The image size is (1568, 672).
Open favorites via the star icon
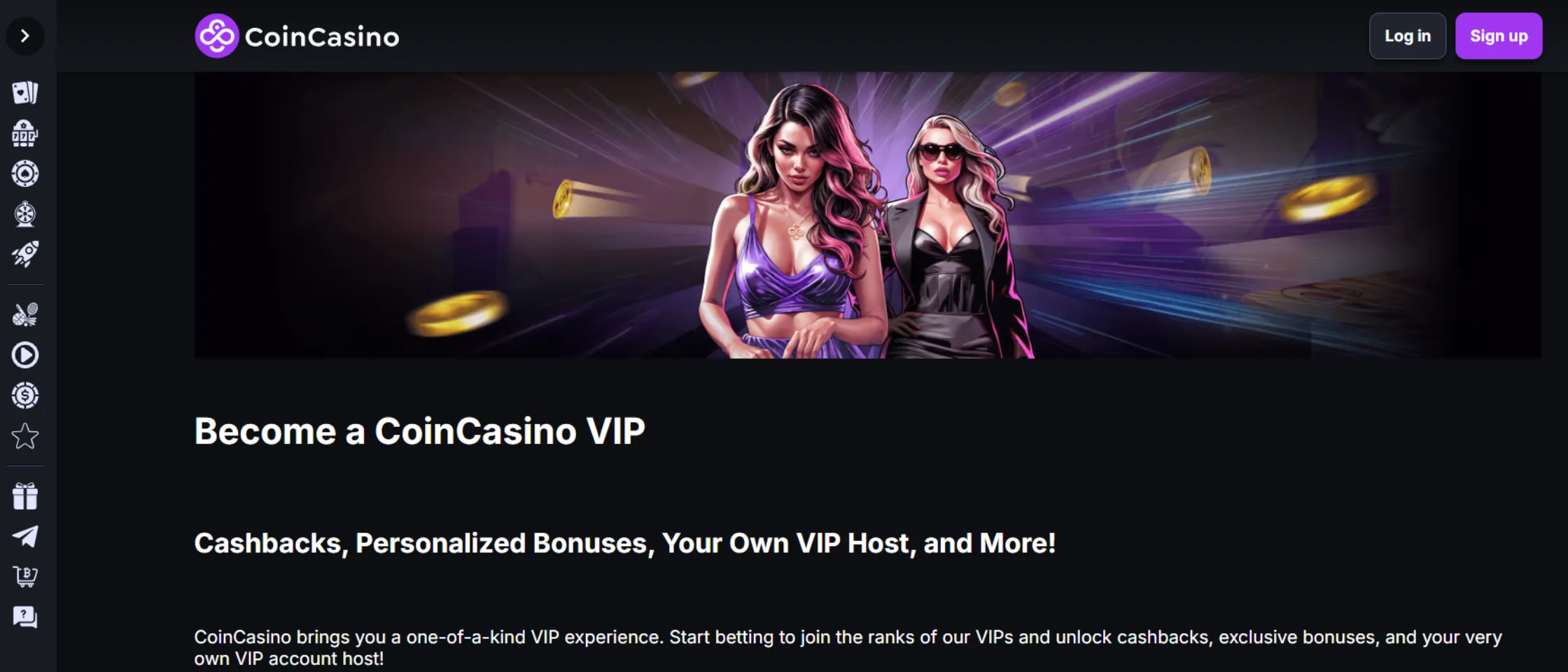pyautogui.click(x=25, y=436)
